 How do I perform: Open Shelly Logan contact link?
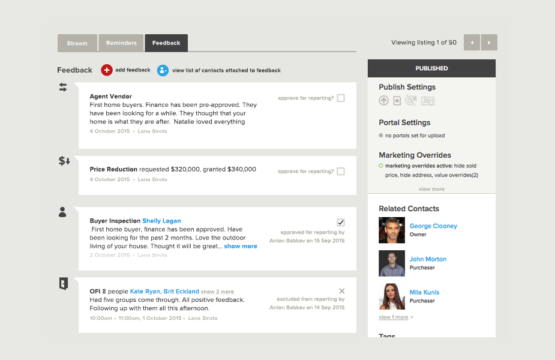(x=162, y=221)
